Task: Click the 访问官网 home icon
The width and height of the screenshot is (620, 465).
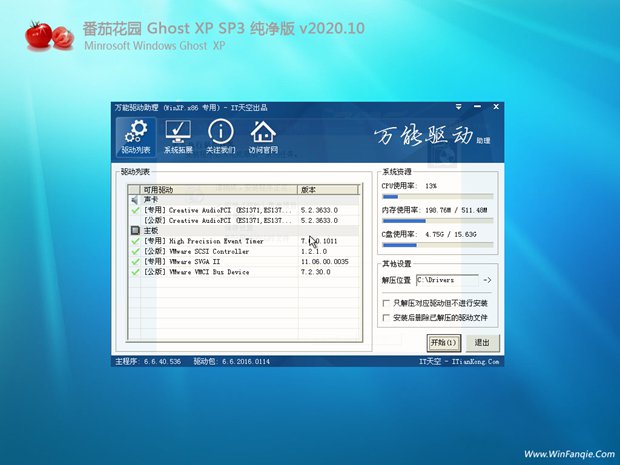Action: 262,137
